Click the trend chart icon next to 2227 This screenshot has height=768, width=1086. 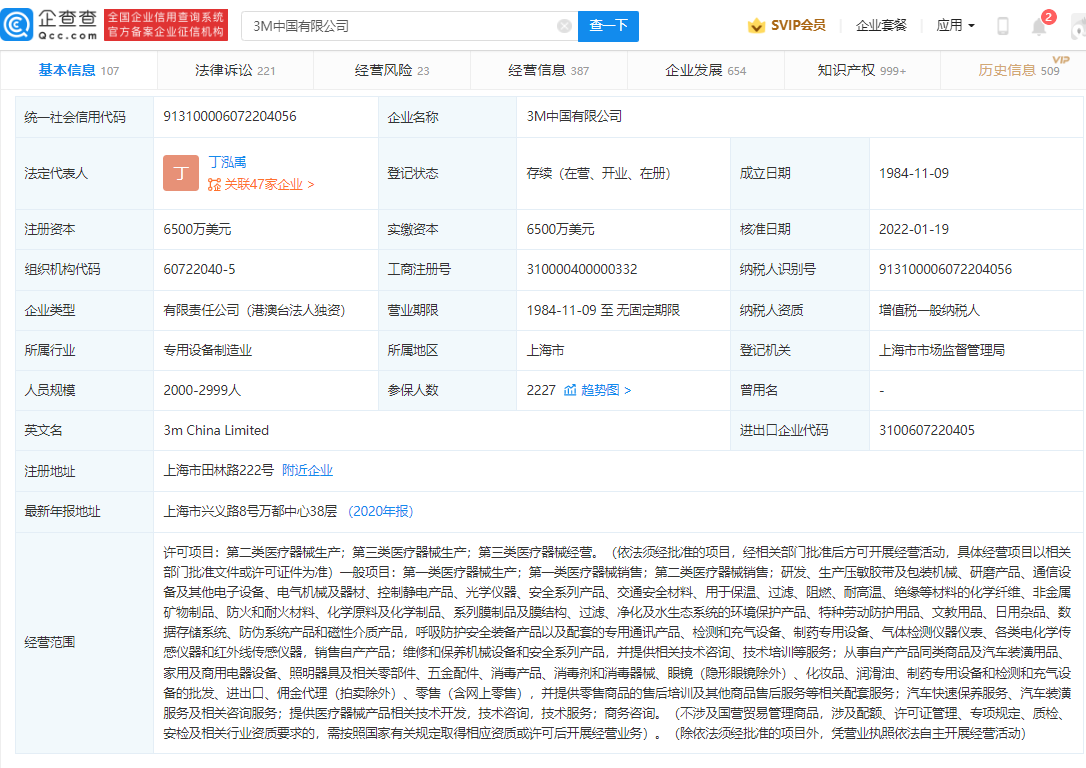[570, 390]
